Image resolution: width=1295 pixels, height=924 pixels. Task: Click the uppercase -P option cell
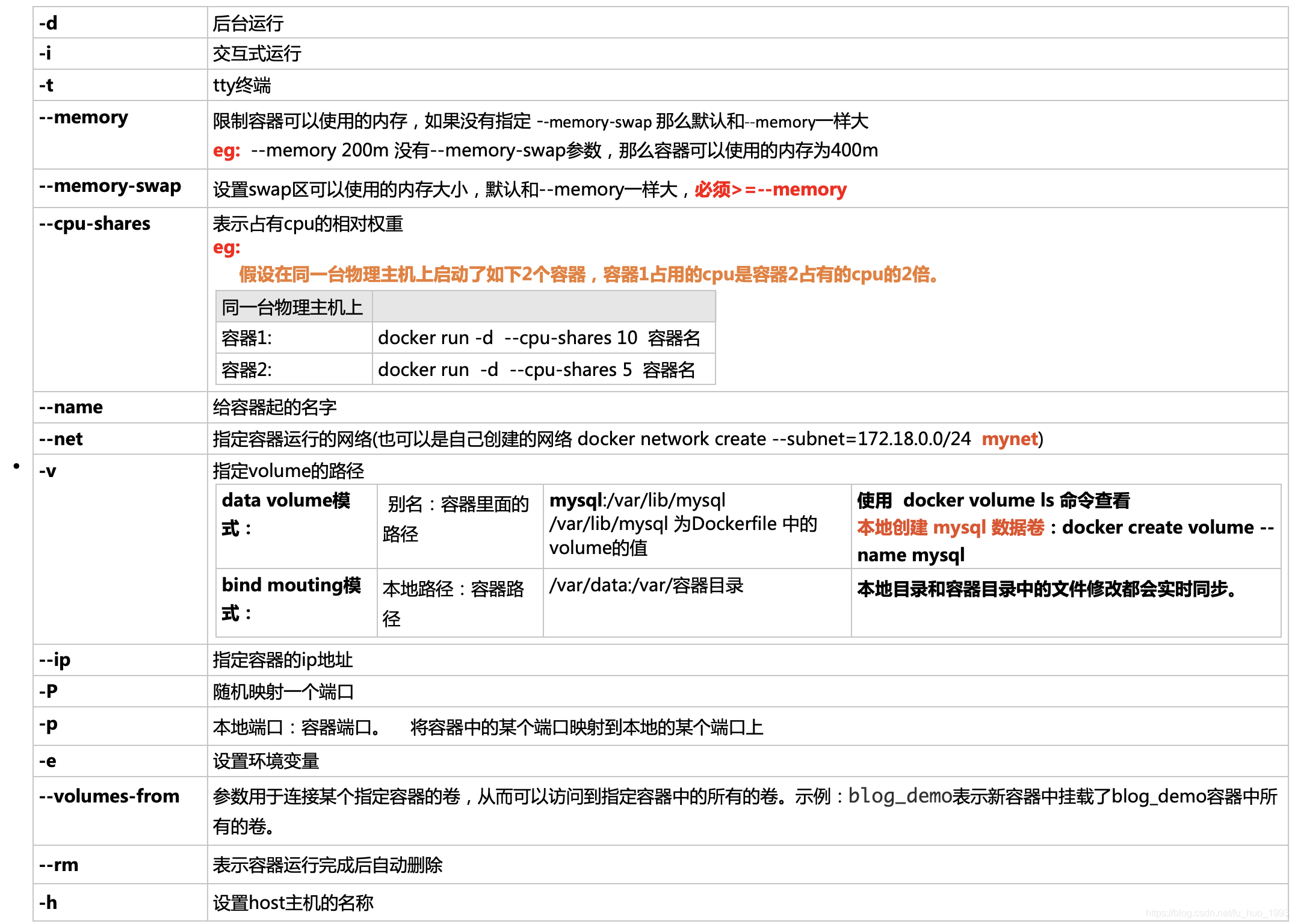click(120, 691)
